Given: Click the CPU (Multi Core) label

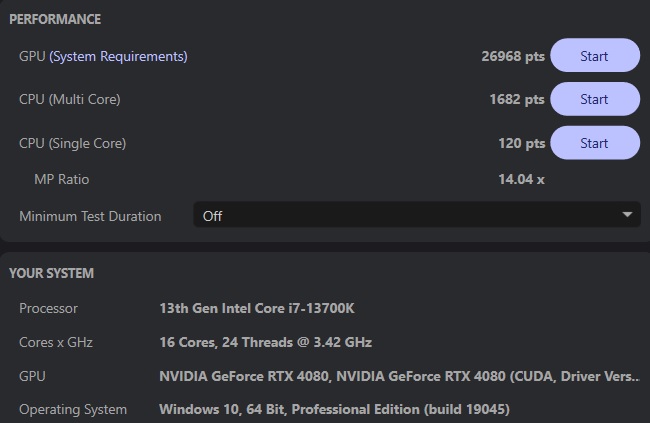Looking at the screenshot, I should coord(70,99).
